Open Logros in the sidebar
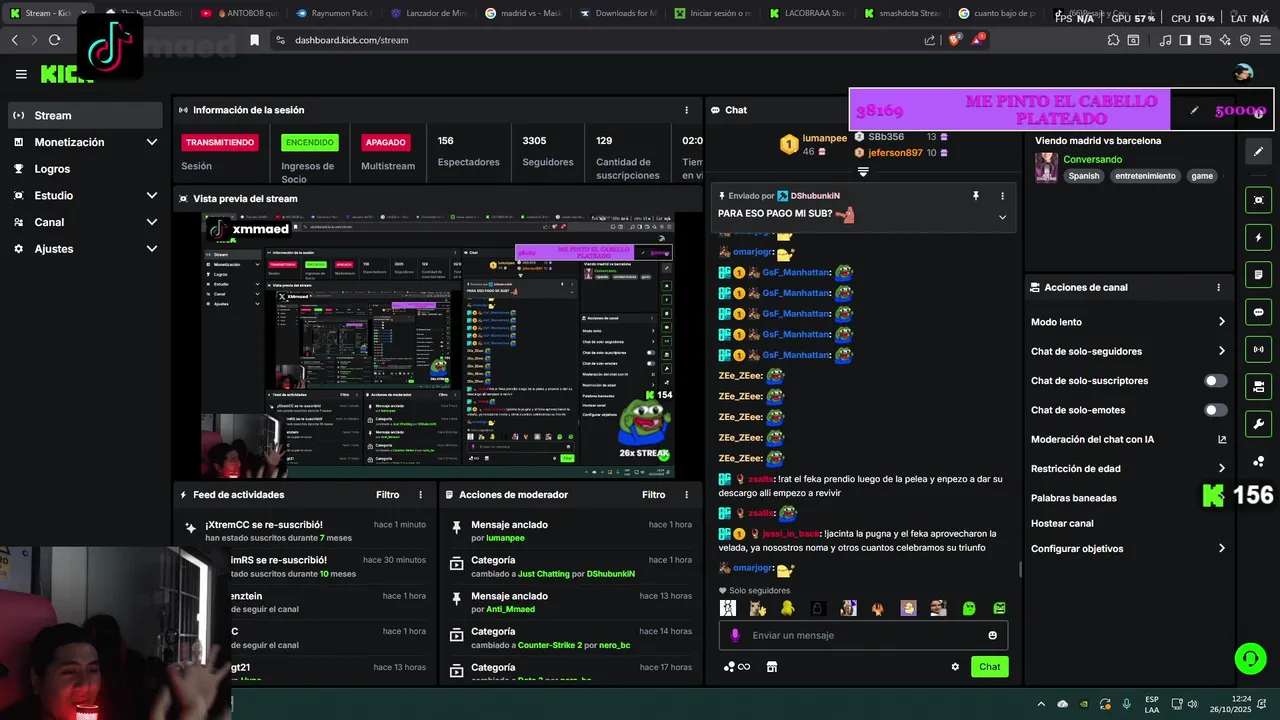 coord(85,169)
